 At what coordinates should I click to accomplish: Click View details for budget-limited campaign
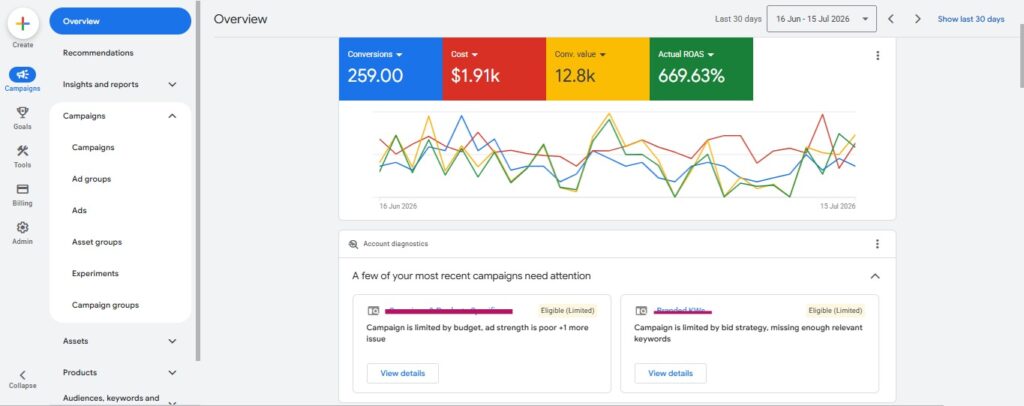point(402,373)
